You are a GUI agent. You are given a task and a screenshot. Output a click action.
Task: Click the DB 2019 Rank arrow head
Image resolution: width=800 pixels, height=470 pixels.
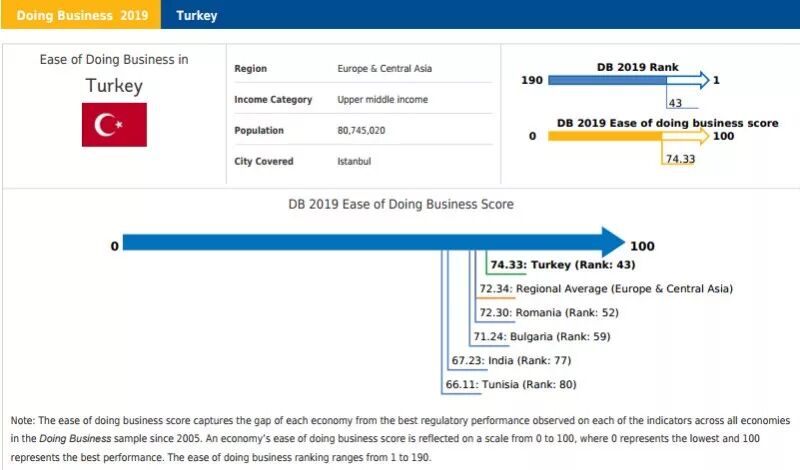click(705, 80)
